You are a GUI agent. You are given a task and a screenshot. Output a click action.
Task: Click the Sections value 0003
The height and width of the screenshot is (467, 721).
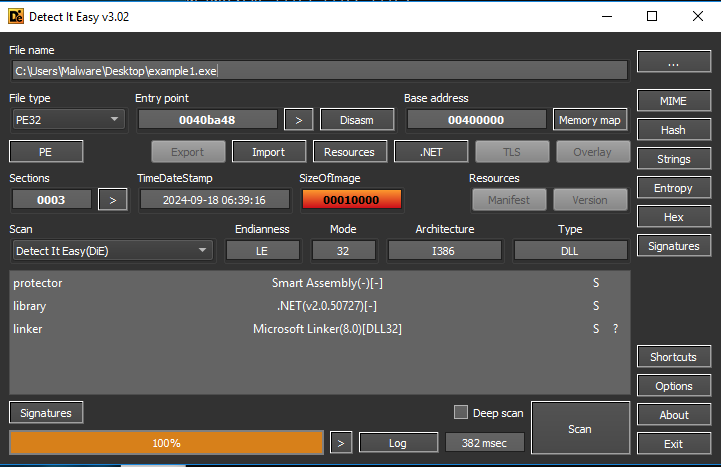pyautogui.click(x=52, y=200)
